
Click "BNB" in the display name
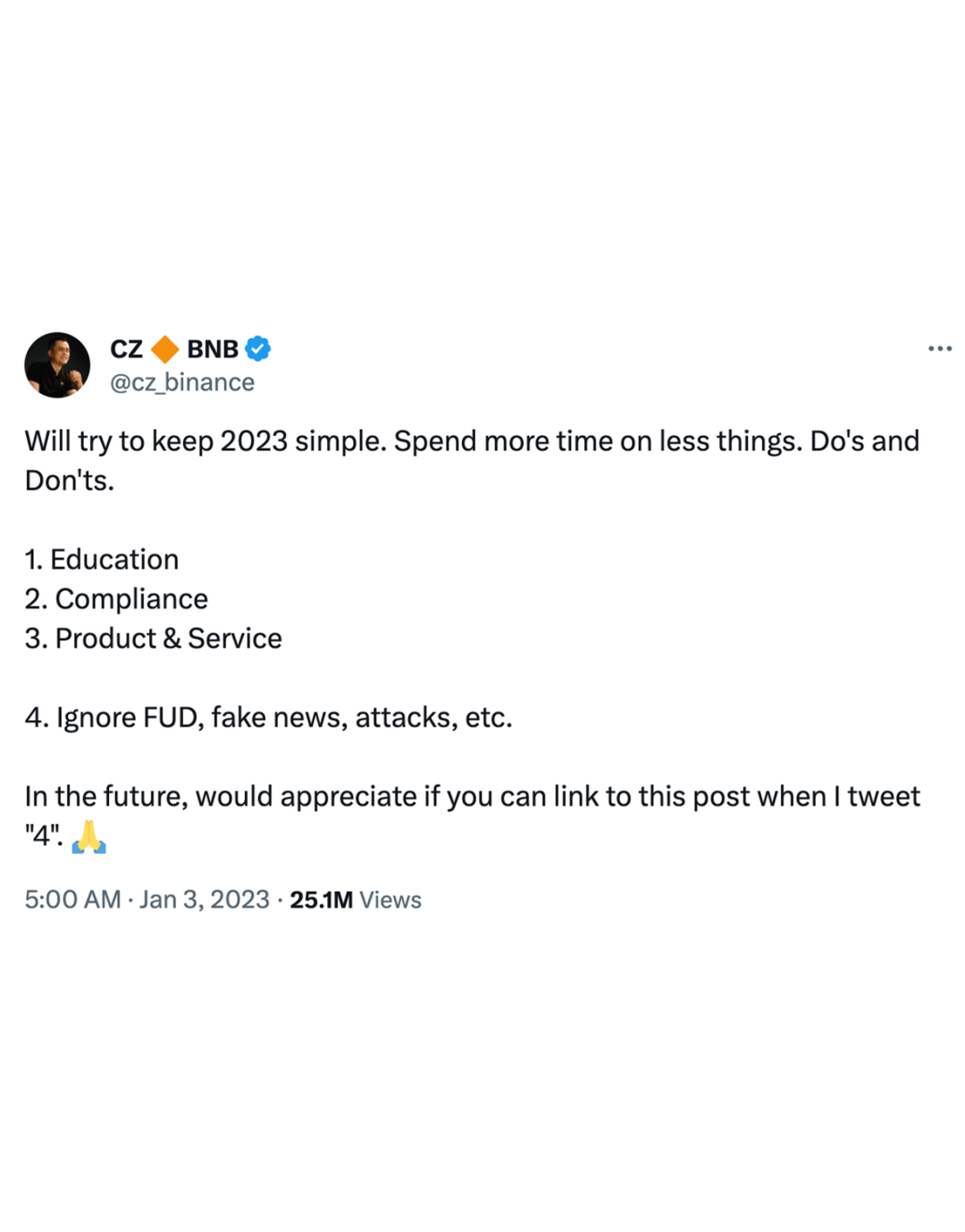(x=213, y=349)
